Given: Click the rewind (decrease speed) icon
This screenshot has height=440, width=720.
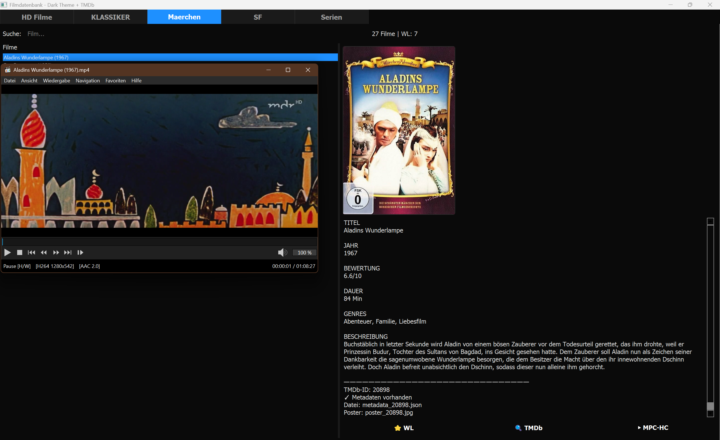Looking at the screenshot, I should click(x=44, y=252).
